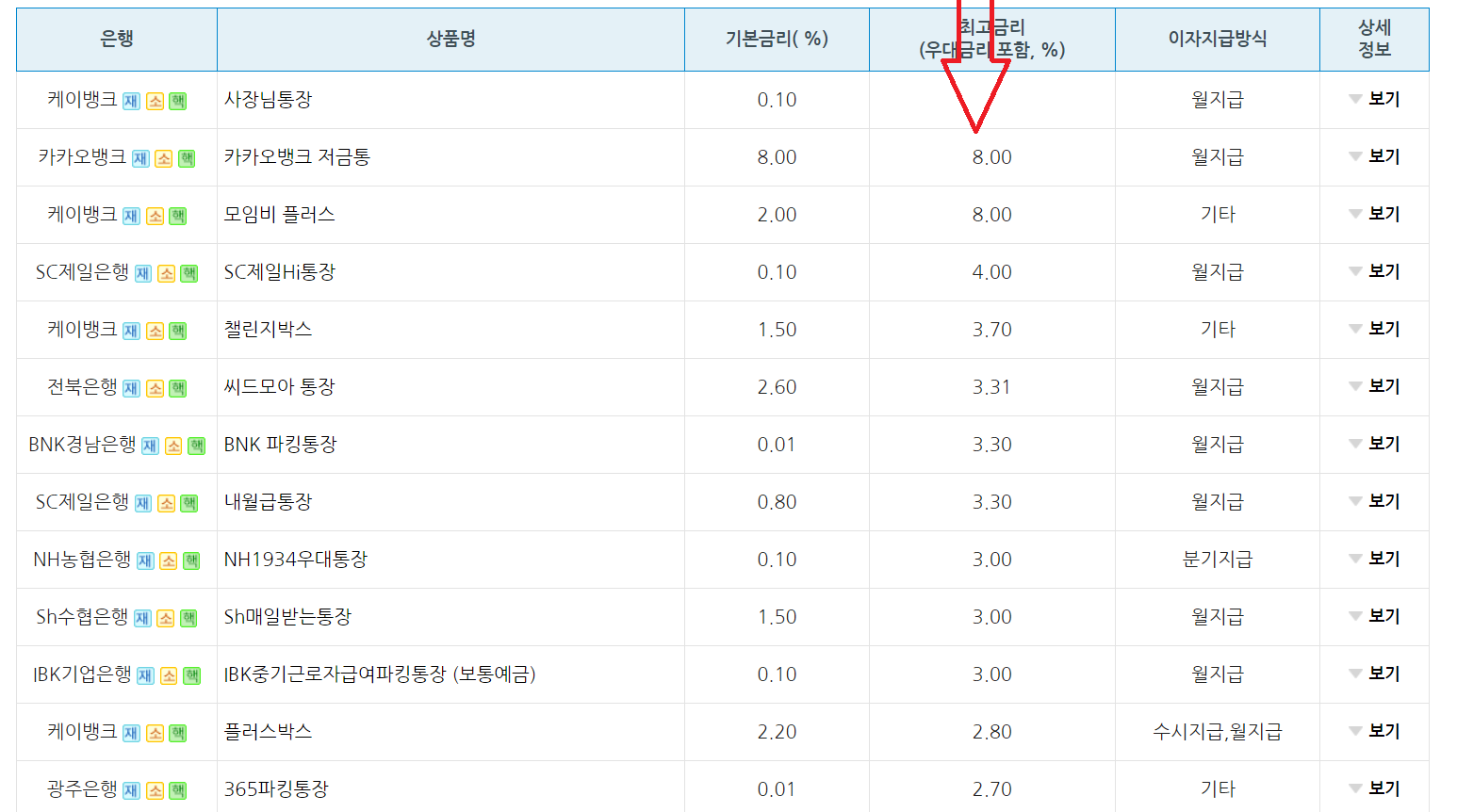Click the 상세 정보 column header
The image size is (1457, 812).
point(1374,39)
